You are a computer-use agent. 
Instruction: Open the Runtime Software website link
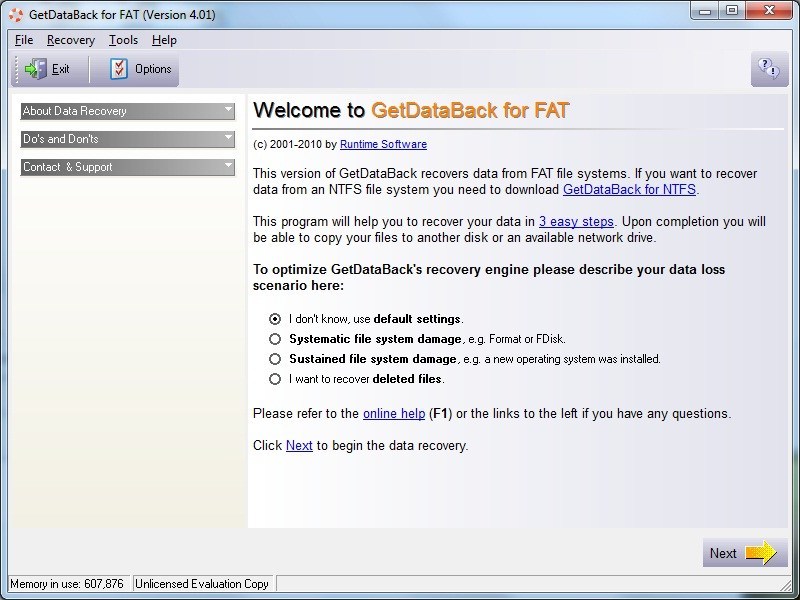tap(384, 143)
